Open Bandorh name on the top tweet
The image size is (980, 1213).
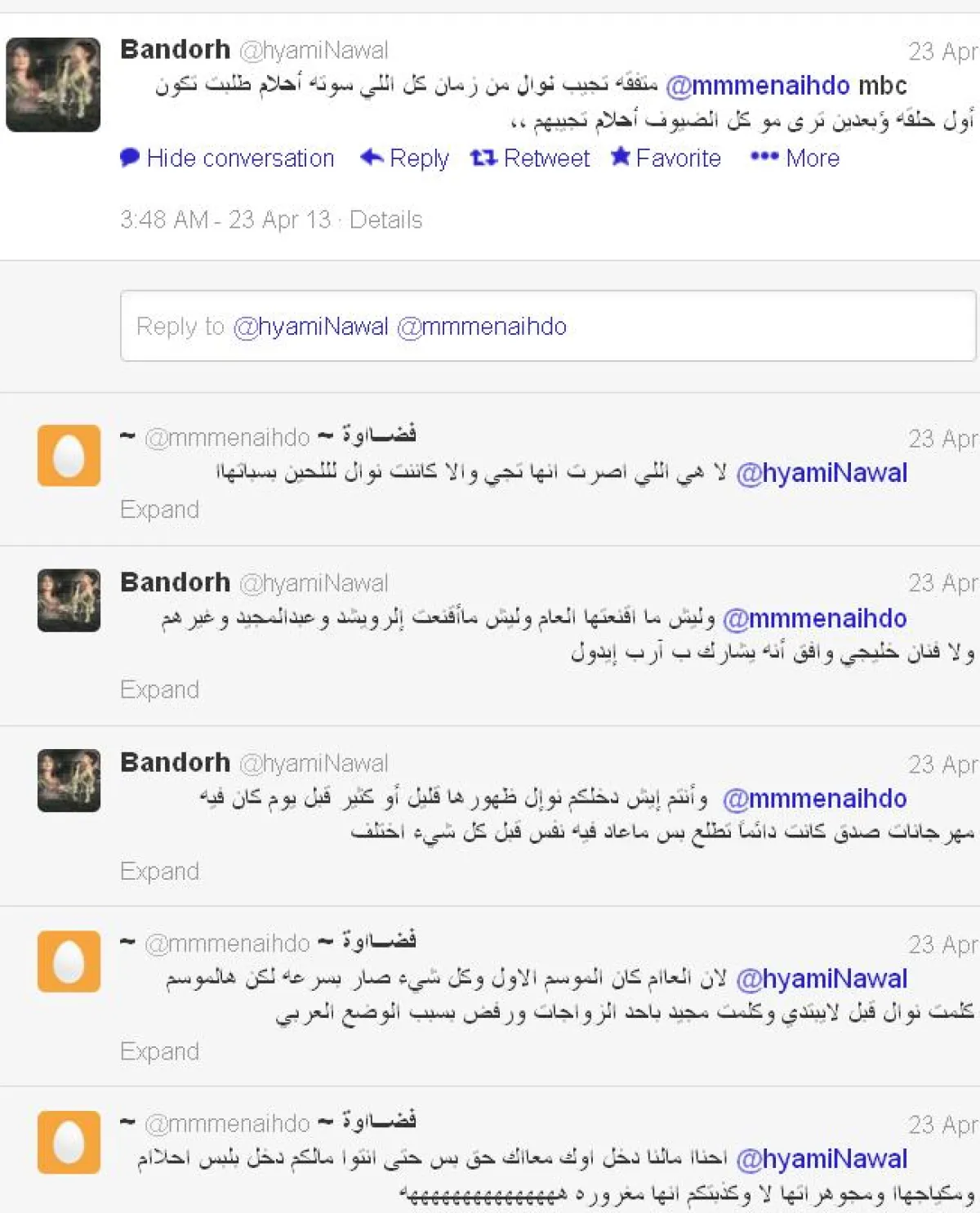176,49
